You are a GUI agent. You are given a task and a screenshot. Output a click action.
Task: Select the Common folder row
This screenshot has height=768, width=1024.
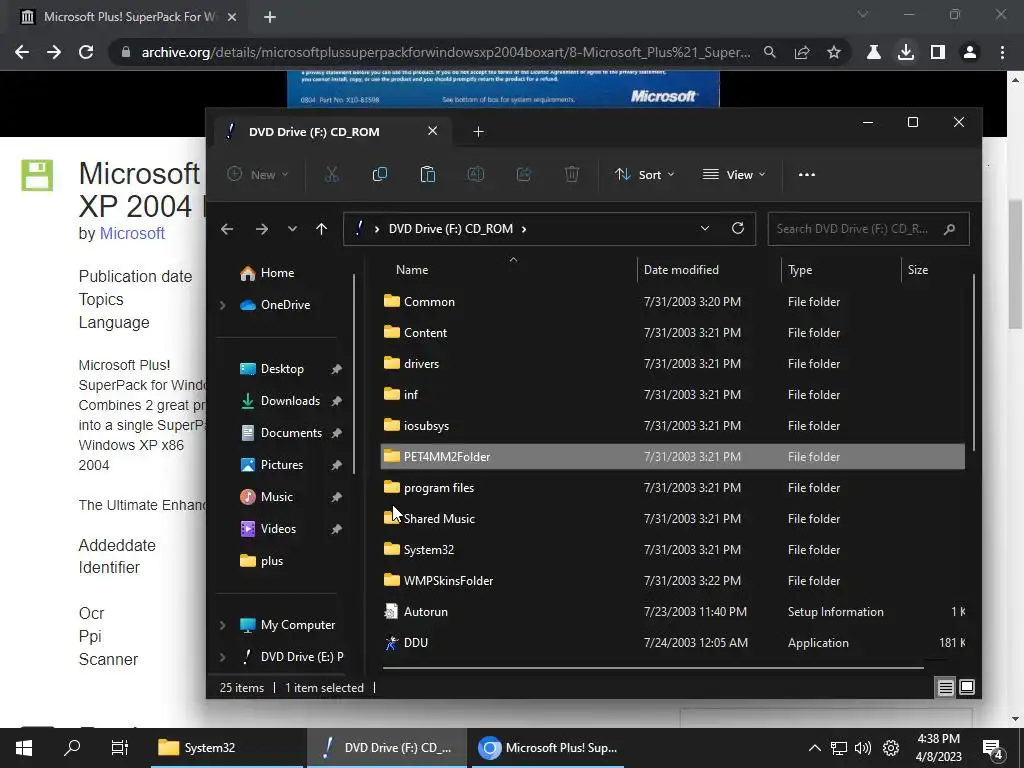673,302
